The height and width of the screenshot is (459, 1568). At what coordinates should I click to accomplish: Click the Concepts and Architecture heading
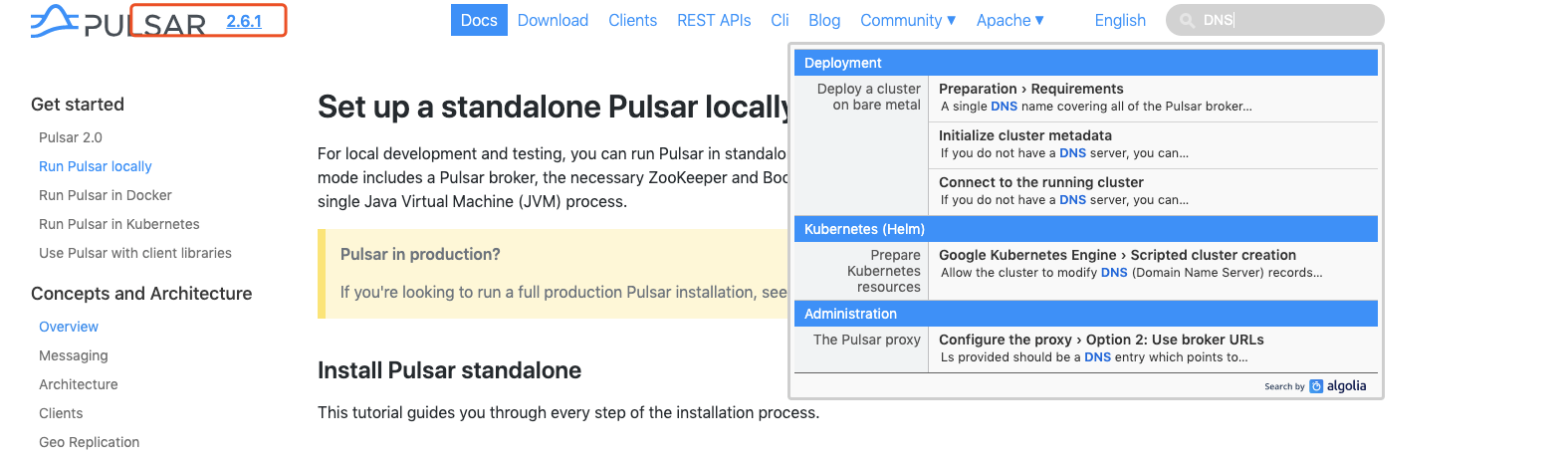click(141, 294)
